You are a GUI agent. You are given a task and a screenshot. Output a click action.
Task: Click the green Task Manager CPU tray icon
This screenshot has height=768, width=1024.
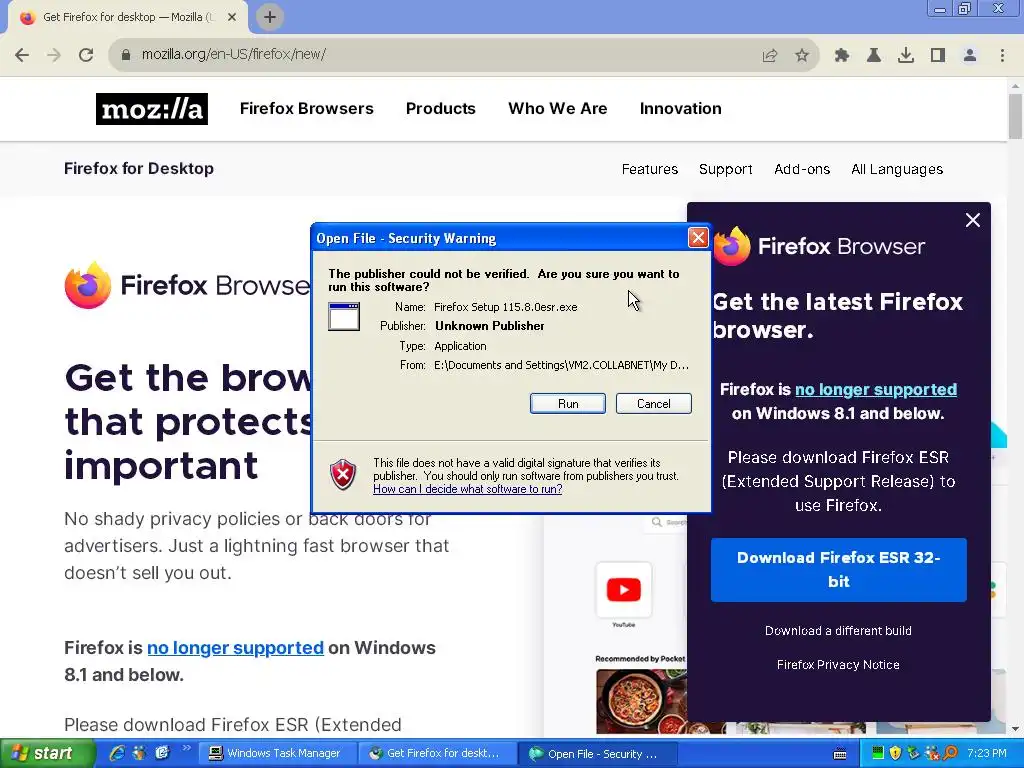pyautogui.click(x=878, y=753)
